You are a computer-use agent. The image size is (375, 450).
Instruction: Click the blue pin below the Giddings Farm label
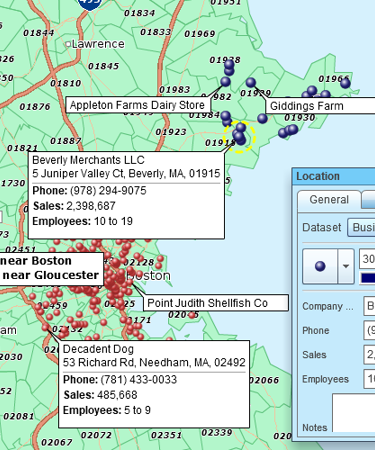point(262,118)
